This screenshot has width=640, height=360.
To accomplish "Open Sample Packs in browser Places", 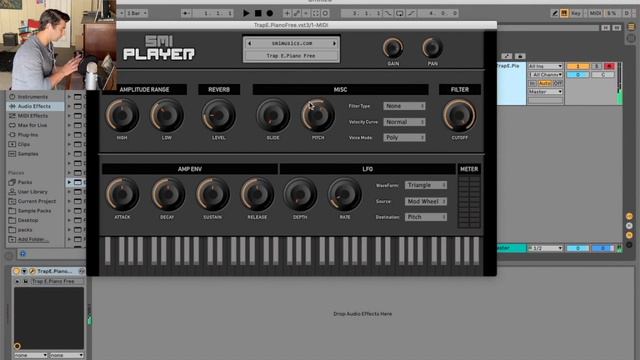I will (35, 211).
